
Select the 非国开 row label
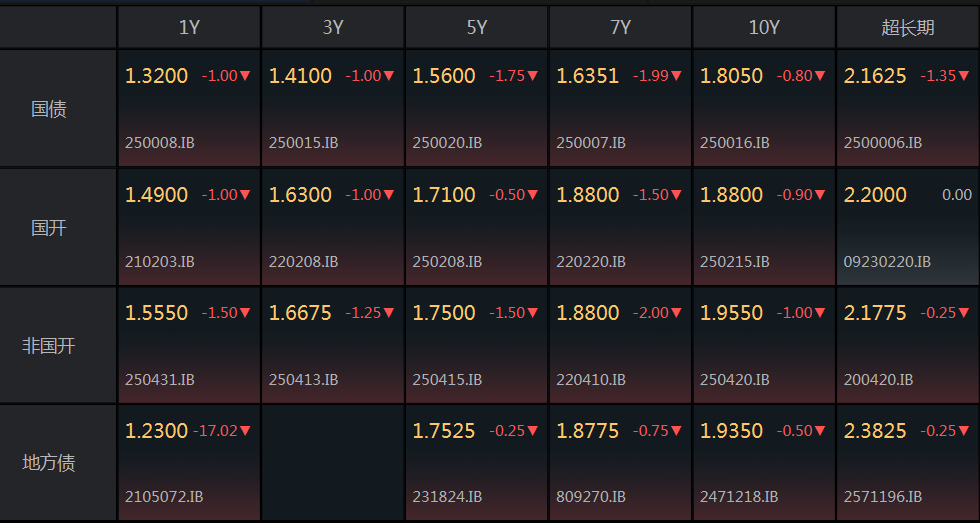point(49,346)
